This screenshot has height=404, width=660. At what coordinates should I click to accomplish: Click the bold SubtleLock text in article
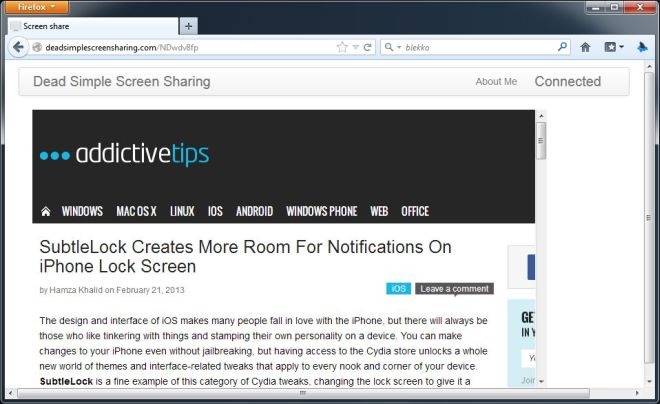(66, 382)
